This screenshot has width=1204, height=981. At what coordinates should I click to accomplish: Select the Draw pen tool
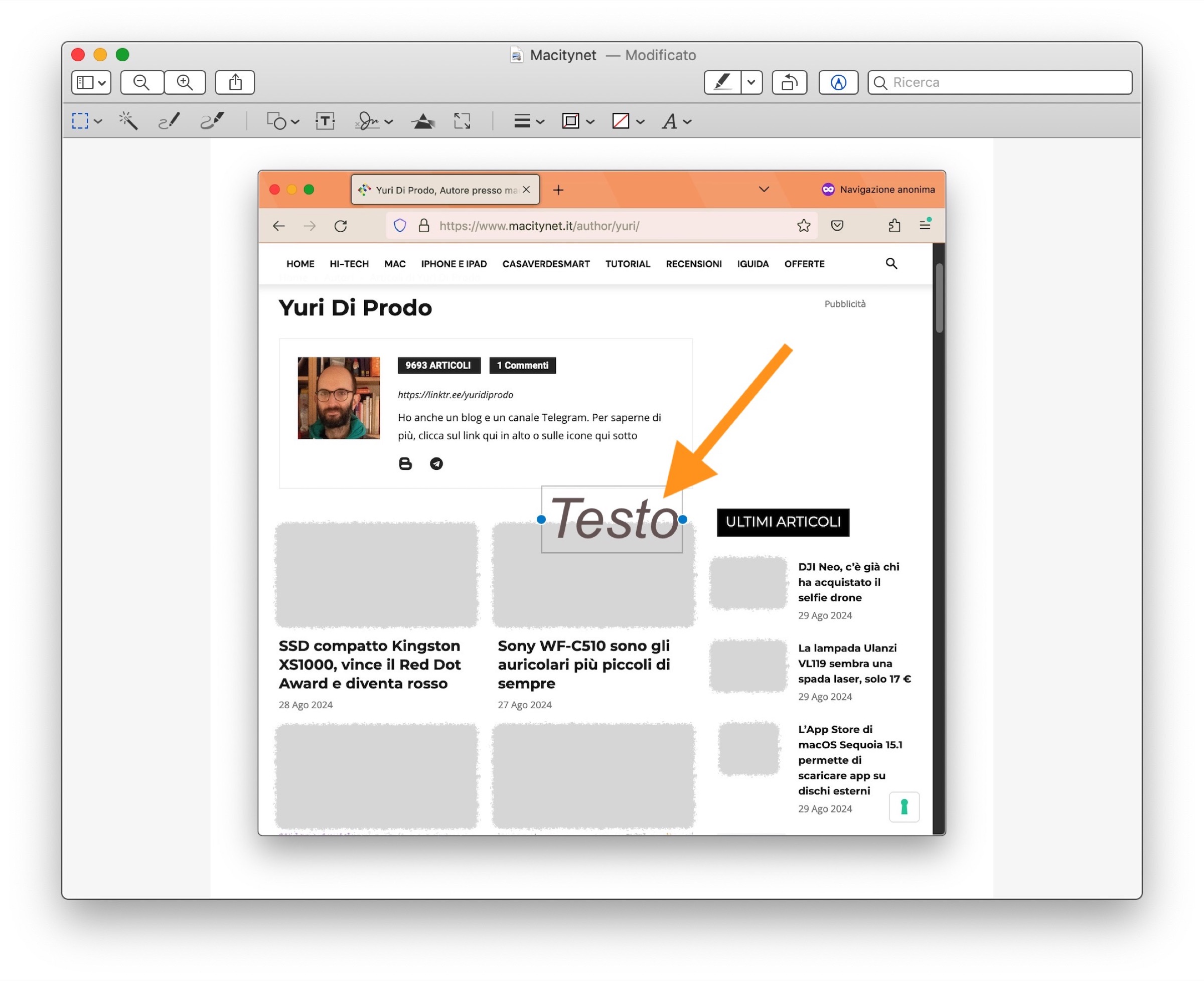click(213, 121)
